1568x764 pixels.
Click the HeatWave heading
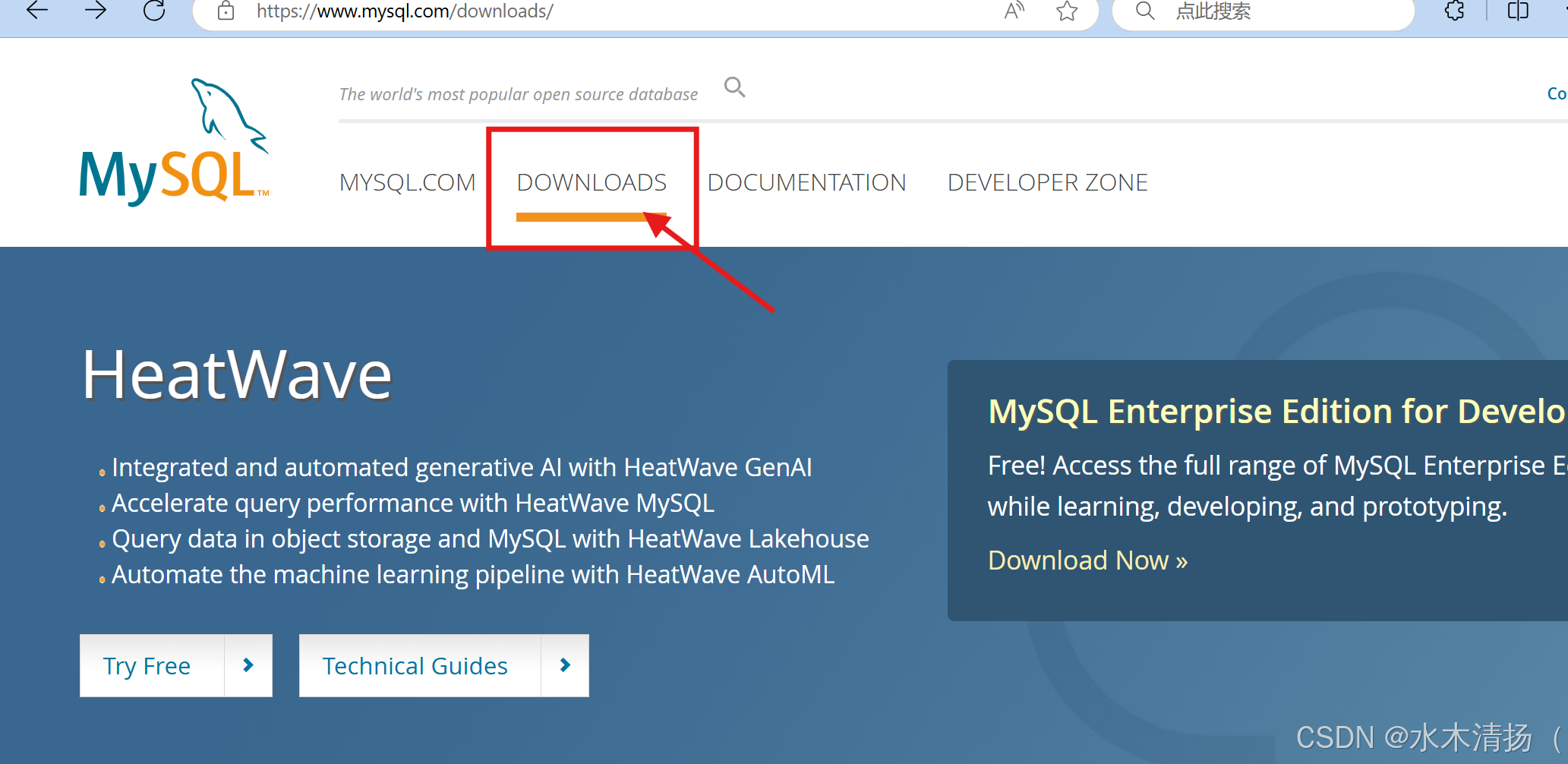pos(237,375)
